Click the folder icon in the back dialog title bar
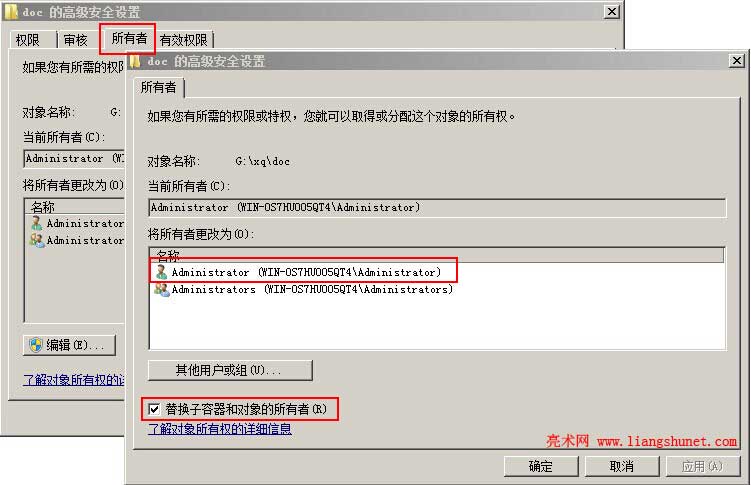This screenshot has height=485, width=751. pos(11,11)
